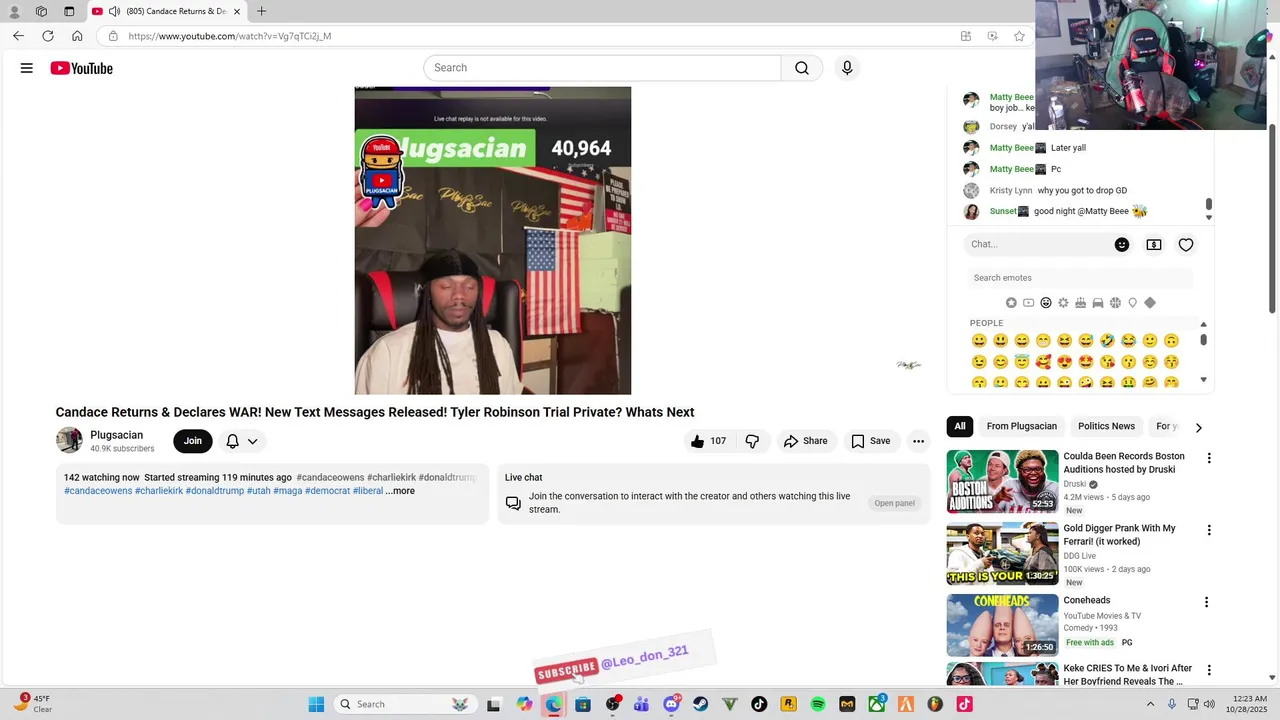Image resolution: width=1280 pixels, height=720 pixels.
Task: Click the Chat message input field
Action: tap(1036, 245)
